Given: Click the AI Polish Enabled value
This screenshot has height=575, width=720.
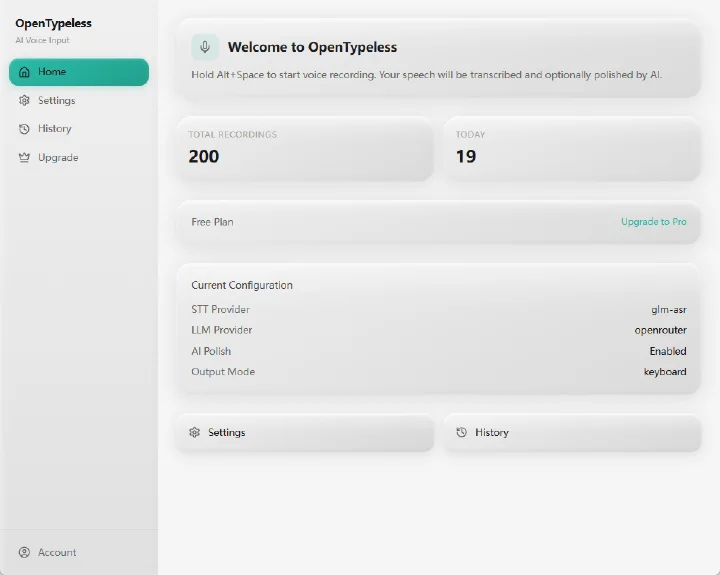Looking at the screenshot, I should [668, 351].
